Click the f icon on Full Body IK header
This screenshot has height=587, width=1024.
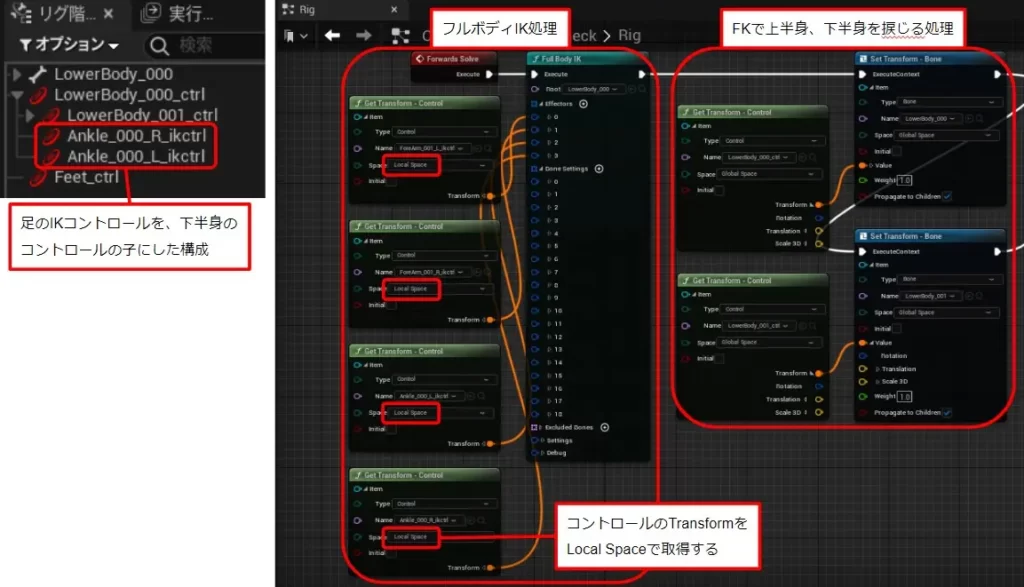click(537, 58)
